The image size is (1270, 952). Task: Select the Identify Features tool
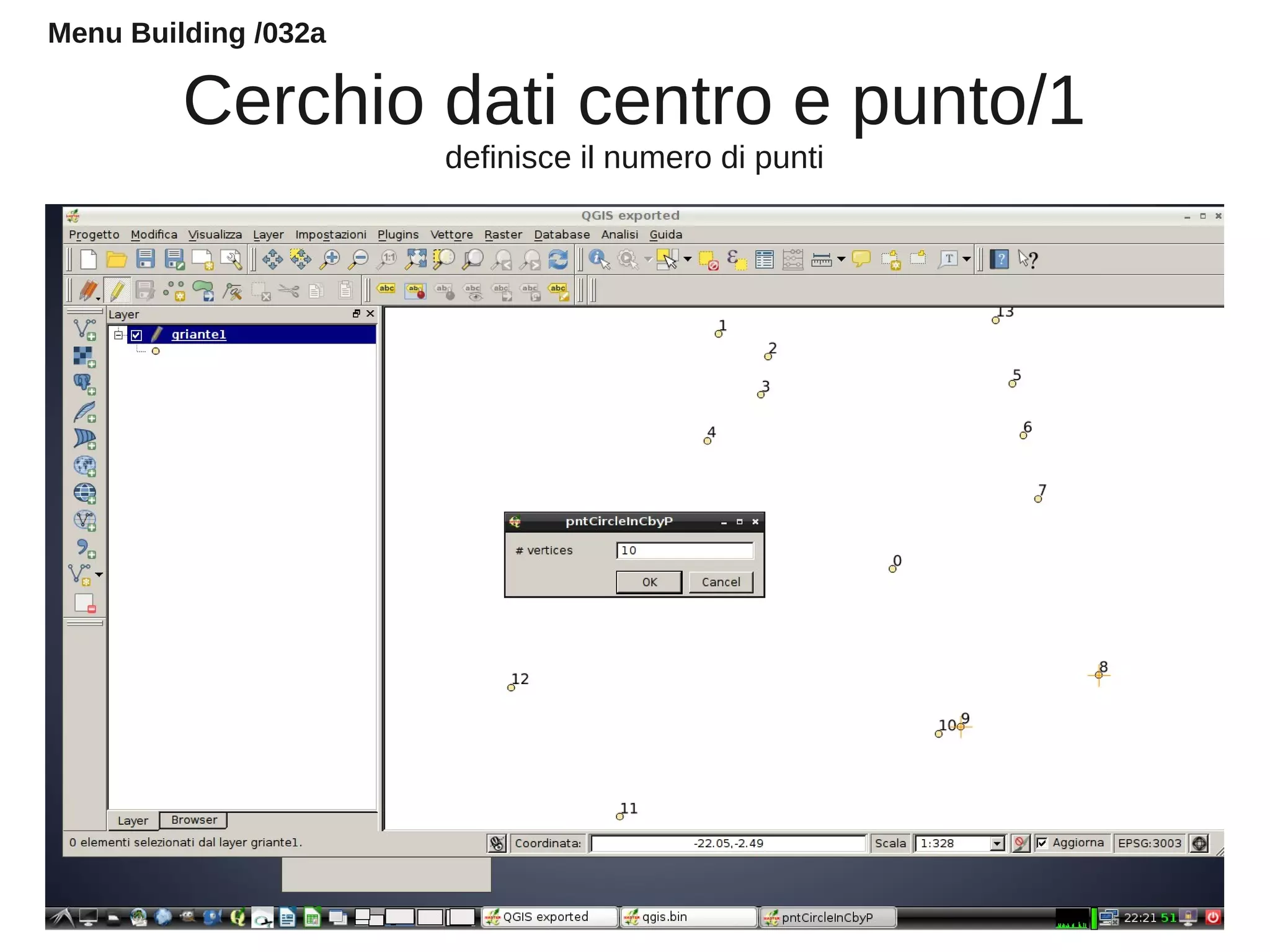[599, 259]
